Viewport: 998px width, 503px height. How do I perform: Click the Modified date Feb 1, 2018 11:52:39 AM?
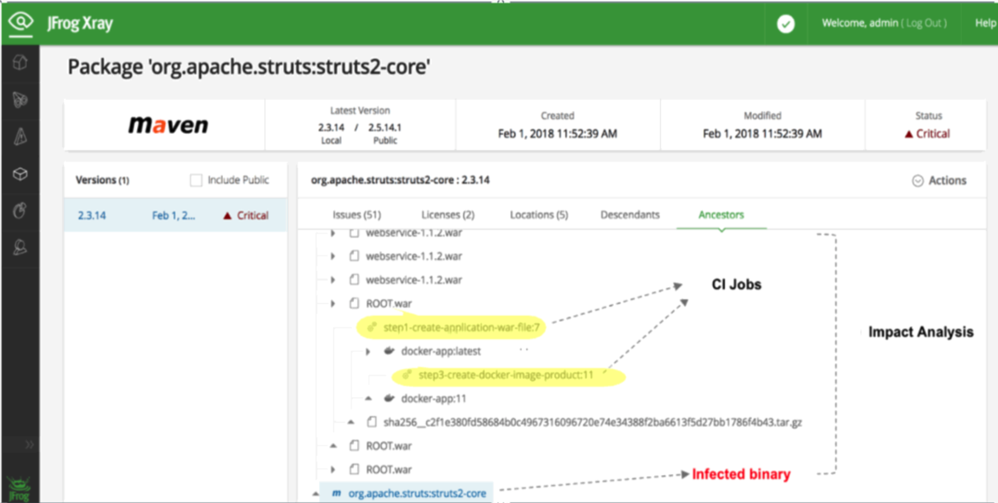coord(763,134)
